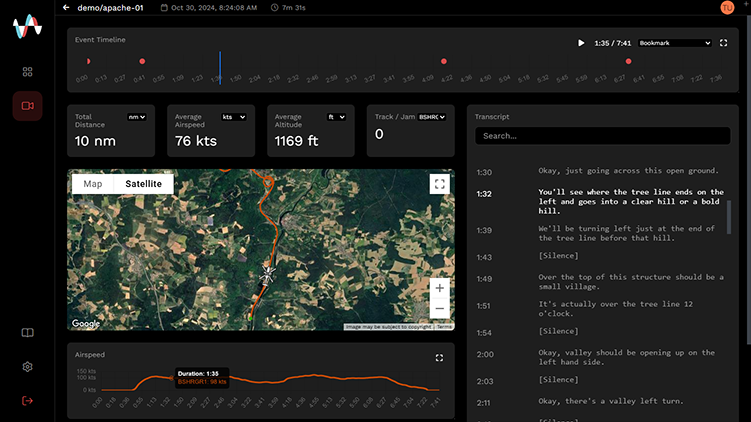This screenshot has height=422, width=751.
Task: Open the dashboard grid icon in sidebar
Action: [x=27, y=72]
